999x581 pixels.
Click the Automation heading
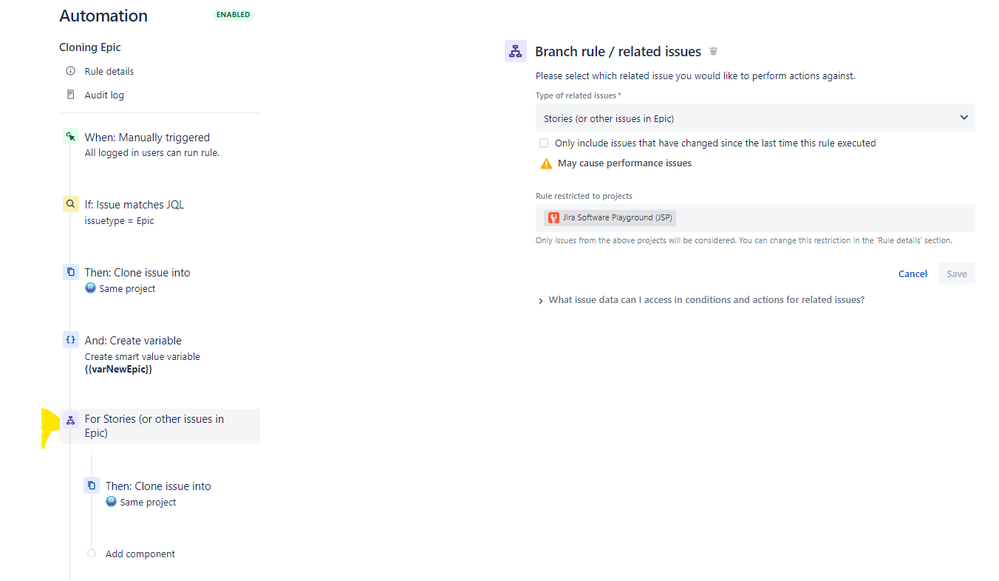103,16
